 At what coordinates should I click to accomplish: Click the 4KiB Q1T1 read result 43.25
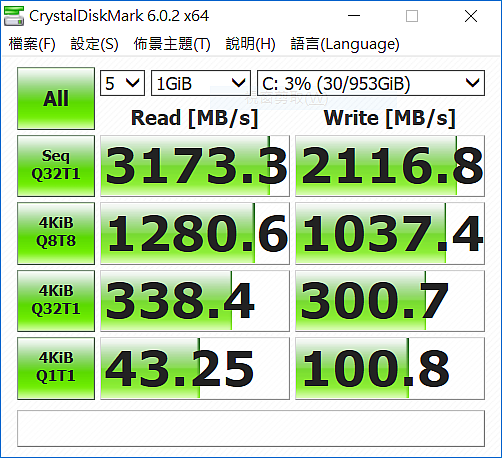195,368
